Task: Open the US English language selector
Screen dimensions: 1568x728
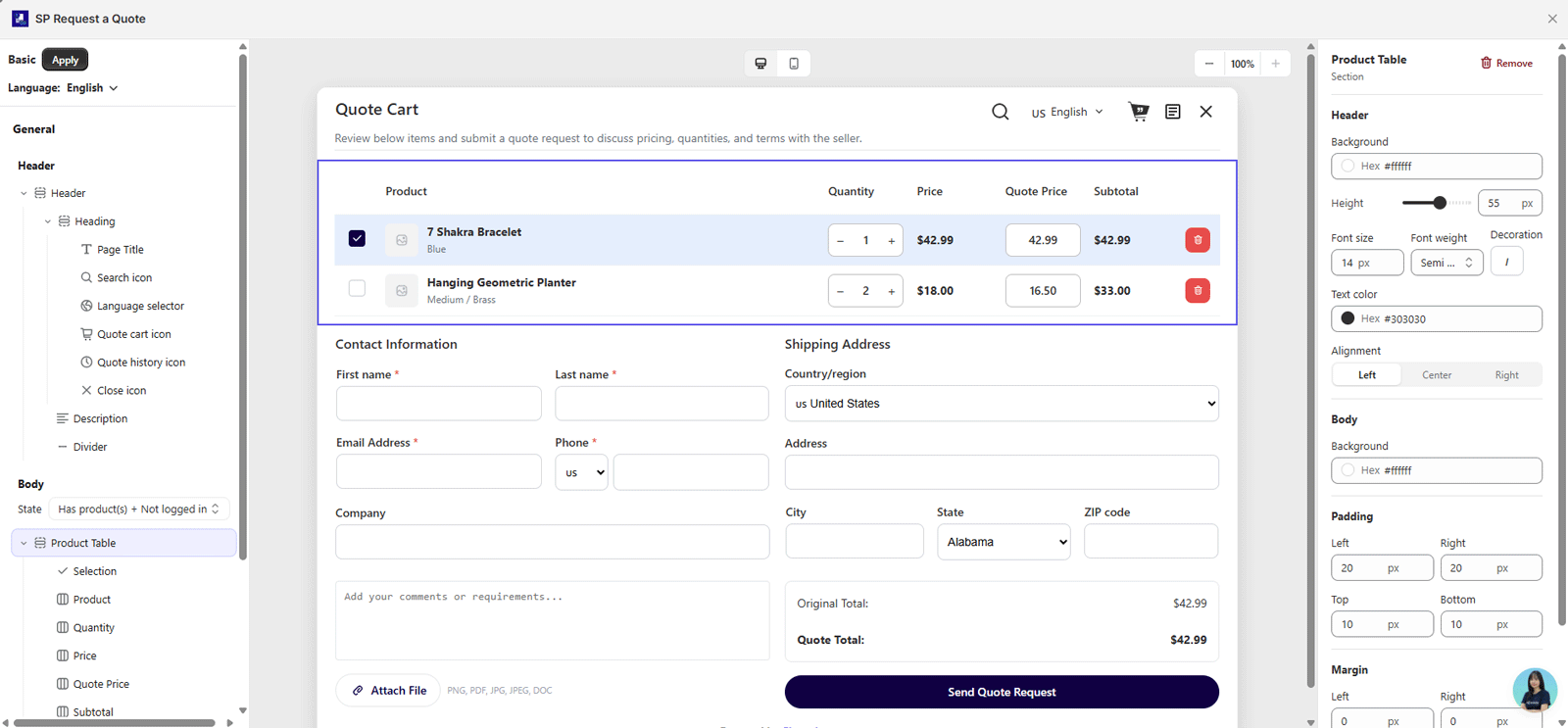Action: tap(1066, 112)
